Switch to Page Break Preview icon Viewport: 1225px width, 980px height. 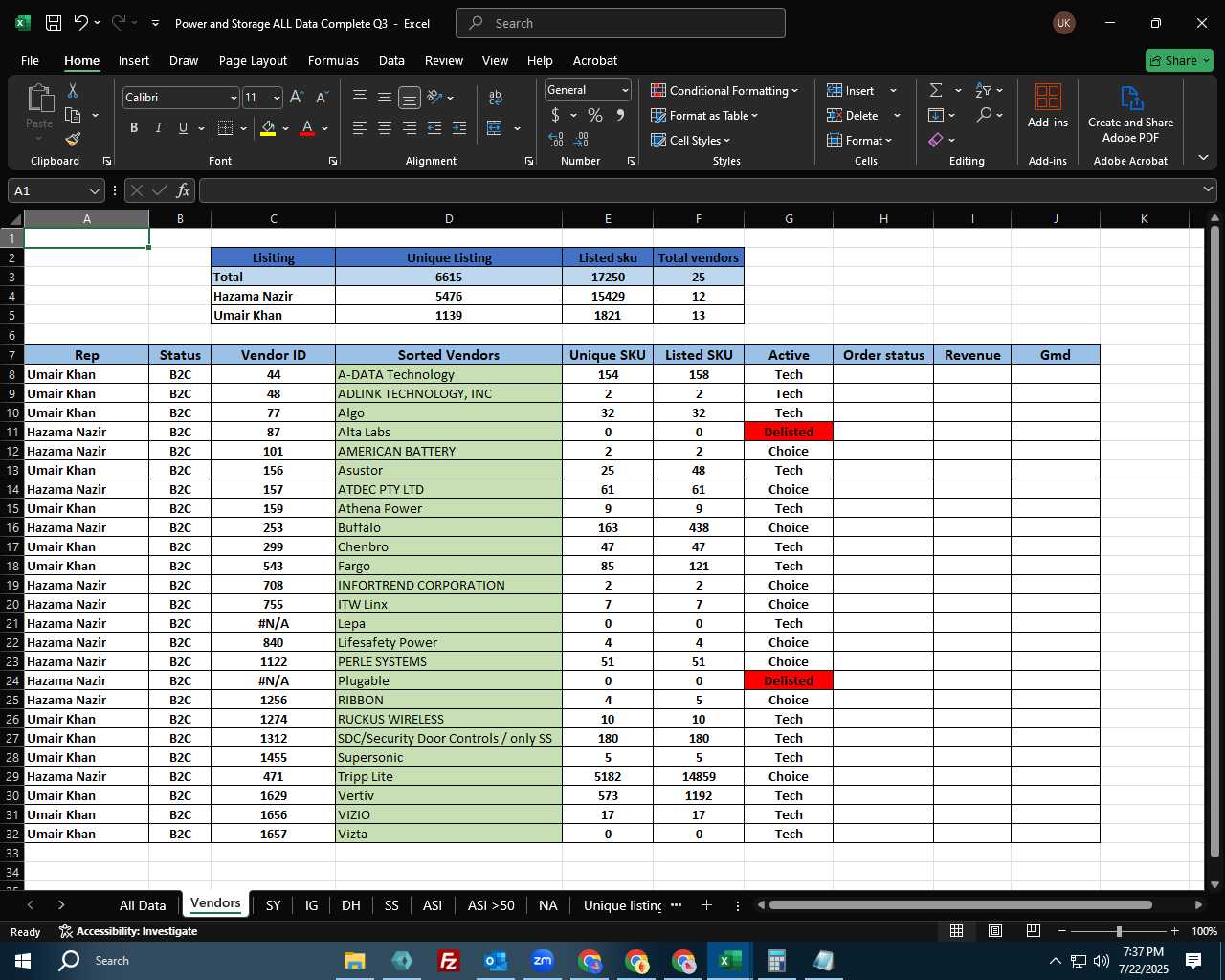1034,931
